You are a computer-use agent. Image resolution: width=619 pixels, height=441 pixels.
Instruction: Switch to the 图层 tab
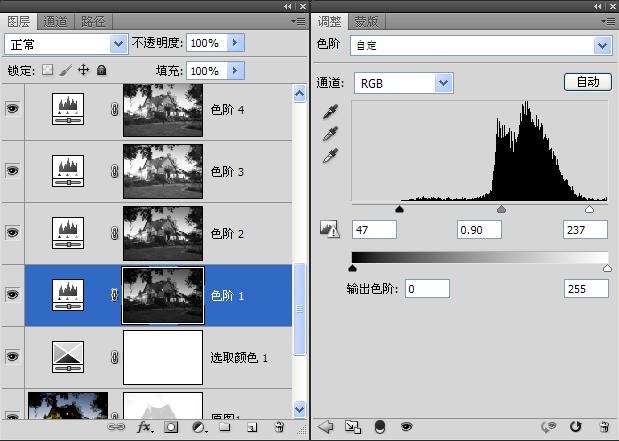tap(19, 21)
